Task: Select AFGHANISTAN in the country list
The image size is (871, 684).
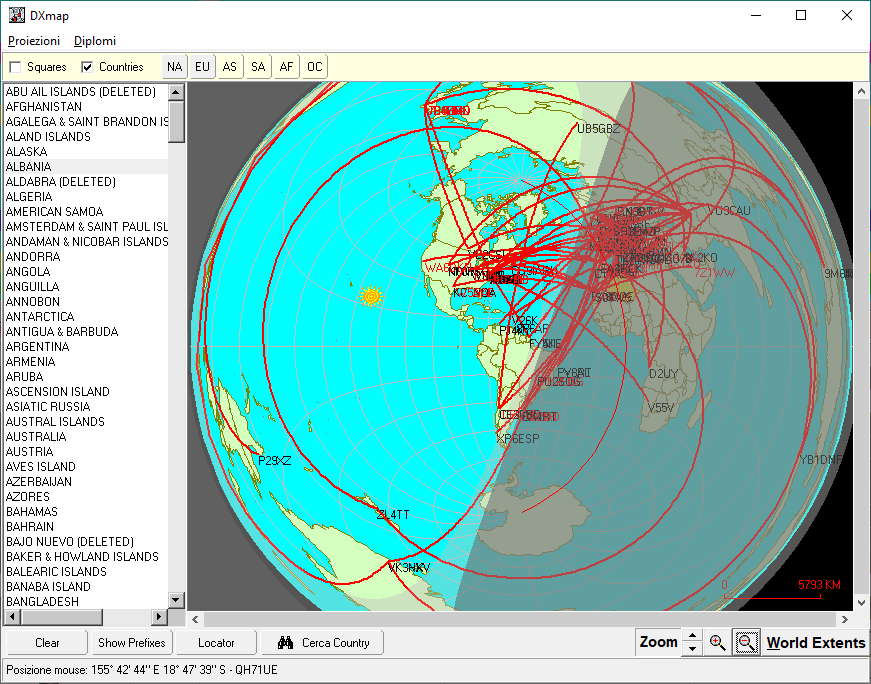Action: point(86,107)
